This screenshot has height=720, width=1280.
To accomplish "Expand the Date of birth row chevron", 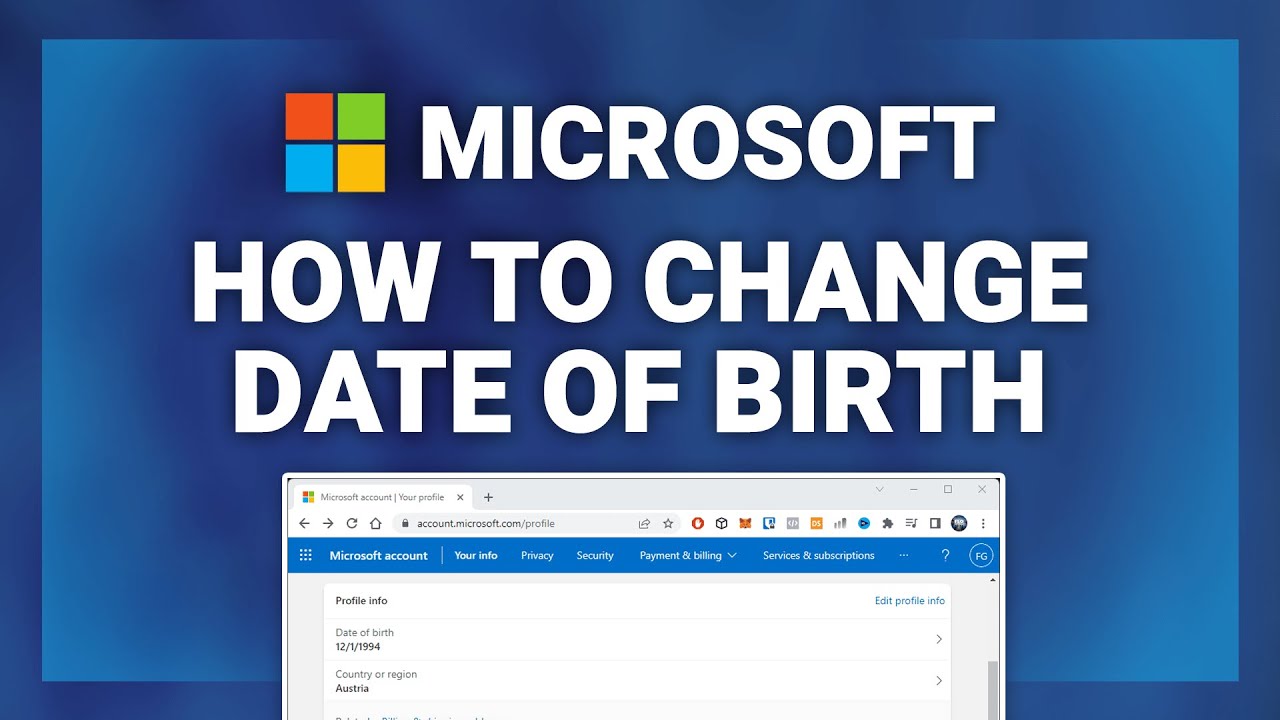I will tap(938, 639).
